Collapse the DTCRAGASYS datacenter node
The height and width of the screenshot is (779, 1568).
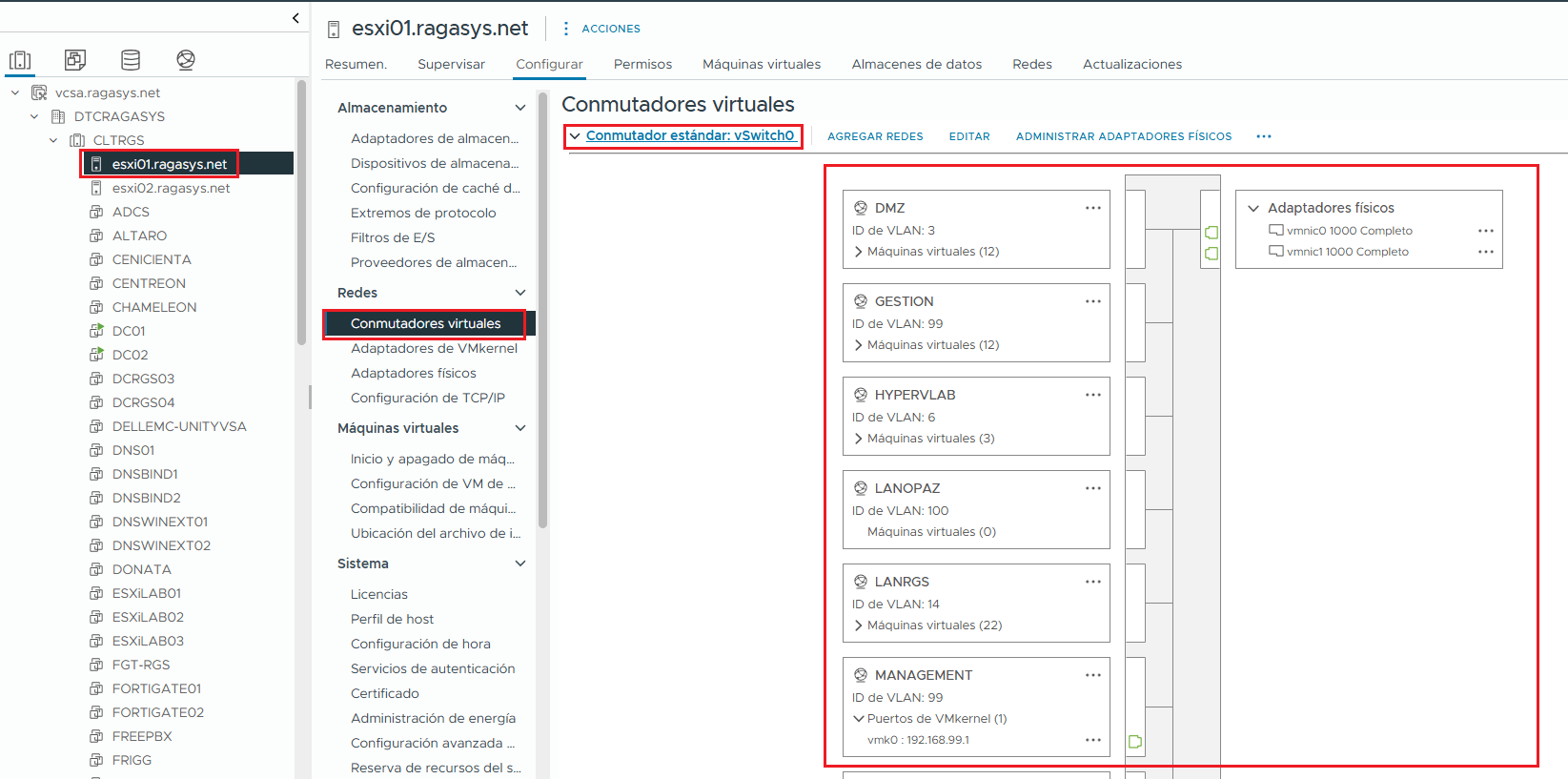(x=34, y=116)
